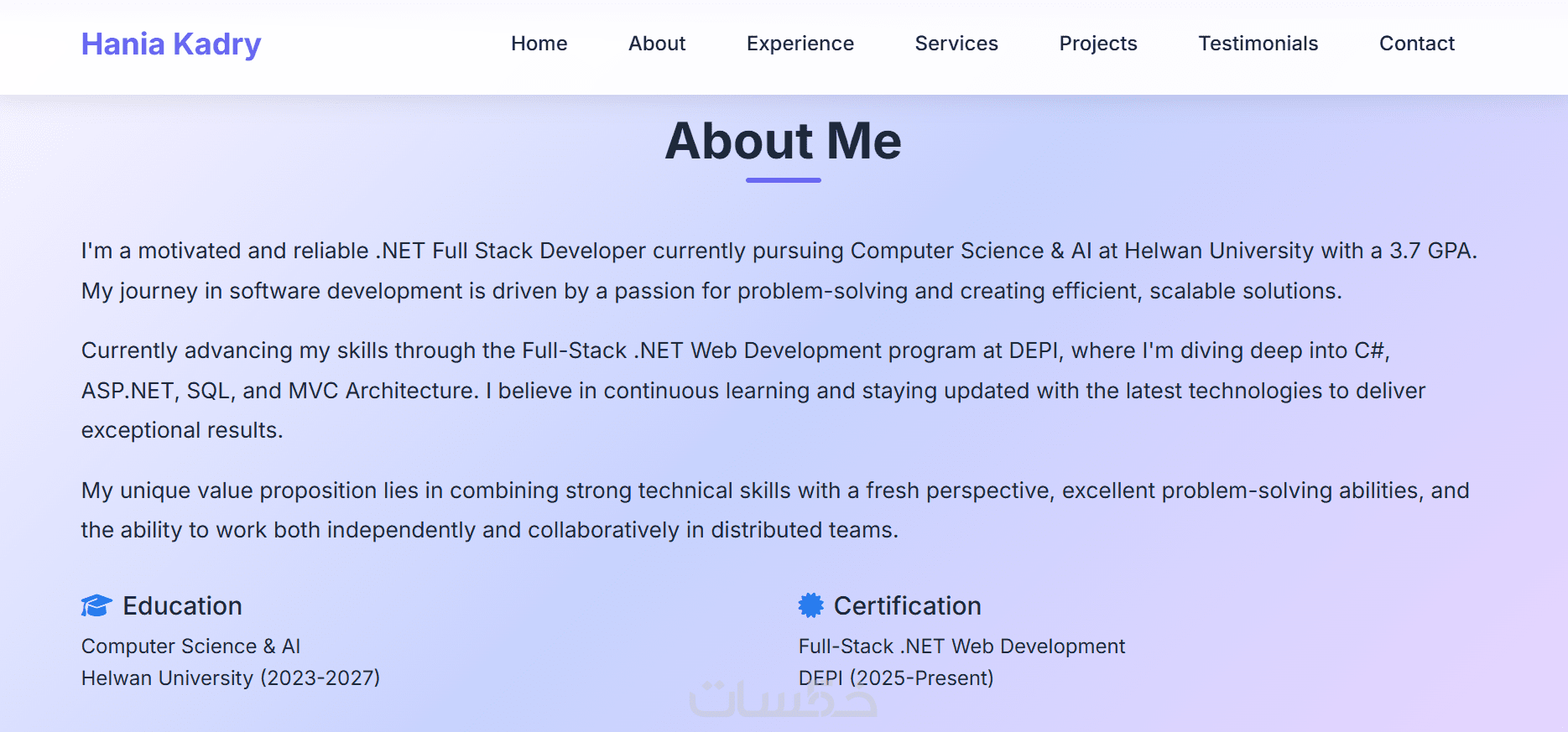This screenshot has width=1568, height=732.
Task: Click the graduation cap Education icon
Action: (96, 605)
